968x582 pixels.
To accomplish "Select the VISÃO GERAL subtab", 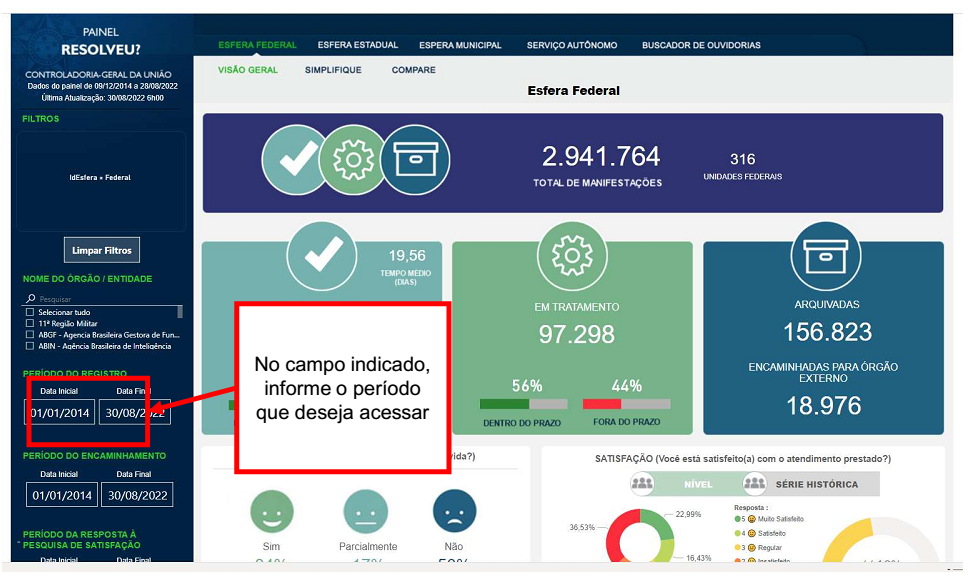I will pos(248,70).
